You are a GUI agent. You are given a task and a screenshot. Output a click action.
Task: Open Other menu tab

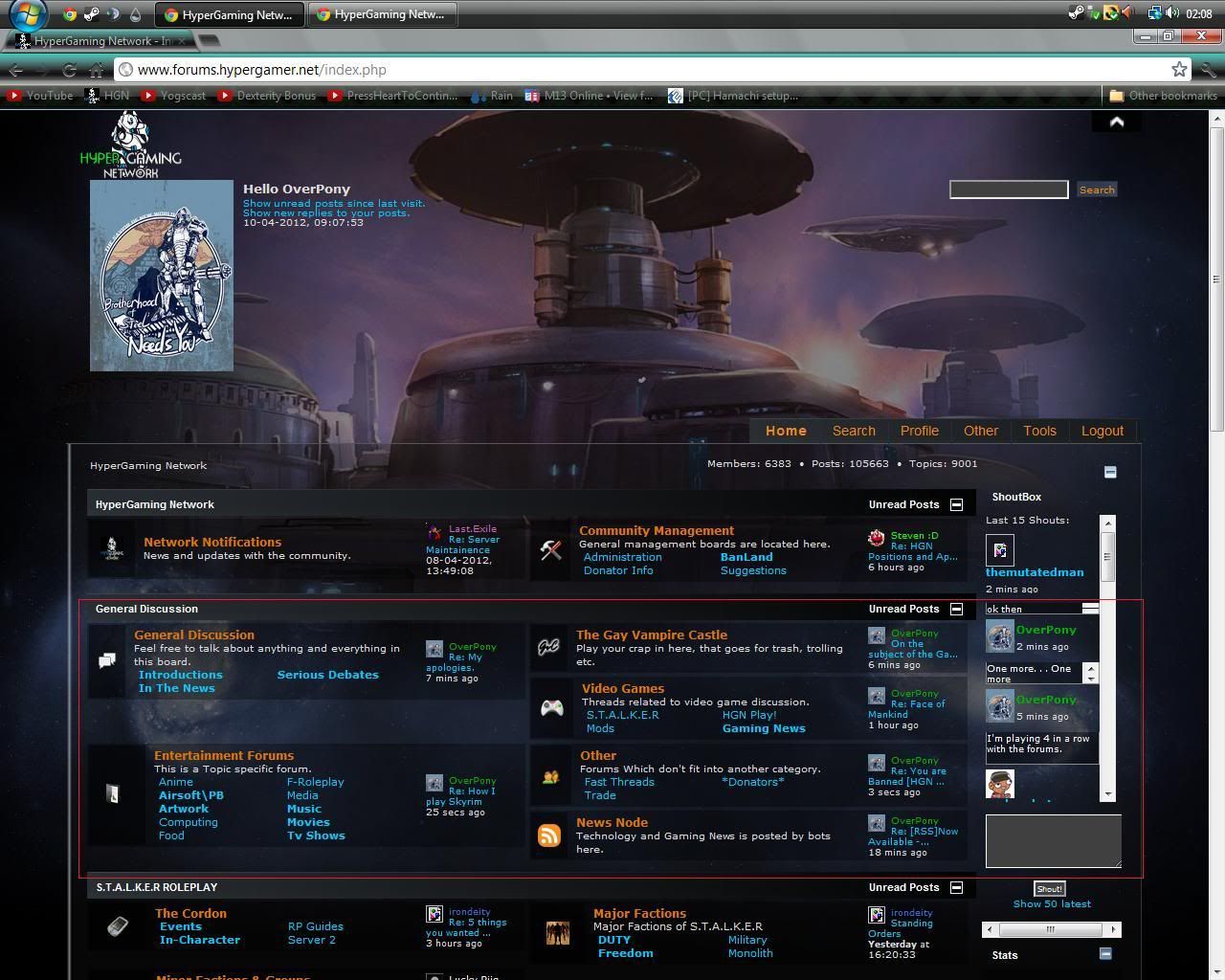981,431
